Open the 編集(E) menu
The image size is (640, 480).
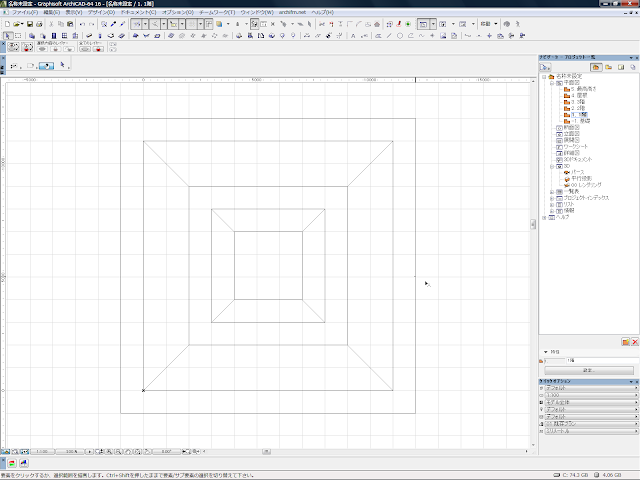(51, 12)
